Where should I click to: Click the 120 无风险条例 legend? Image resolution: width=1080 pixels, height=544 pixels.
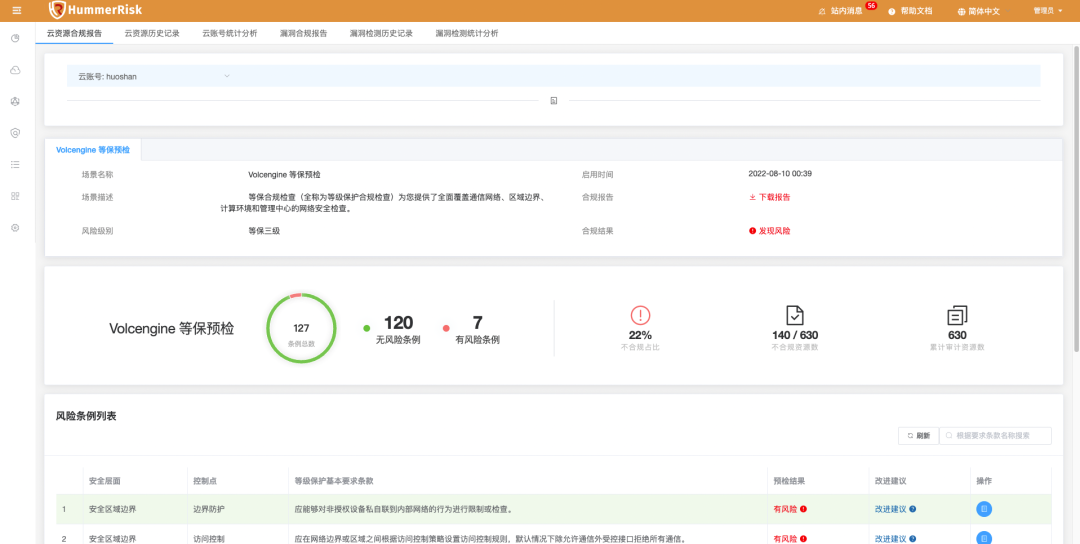point(393,329)
